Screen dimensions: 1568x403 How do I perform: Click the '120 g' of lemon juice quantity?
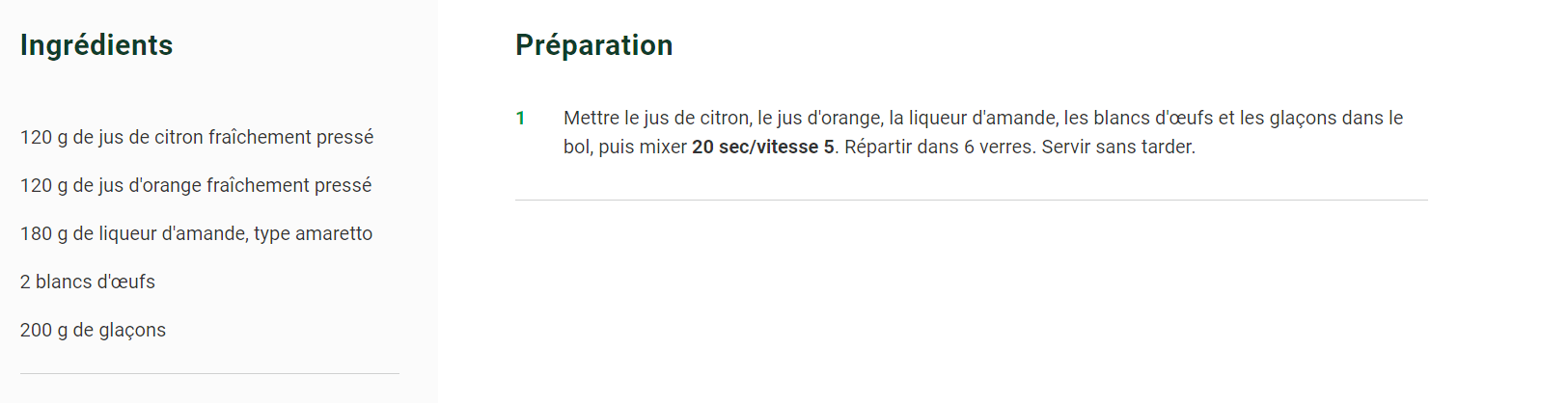(x=43, y=137)
